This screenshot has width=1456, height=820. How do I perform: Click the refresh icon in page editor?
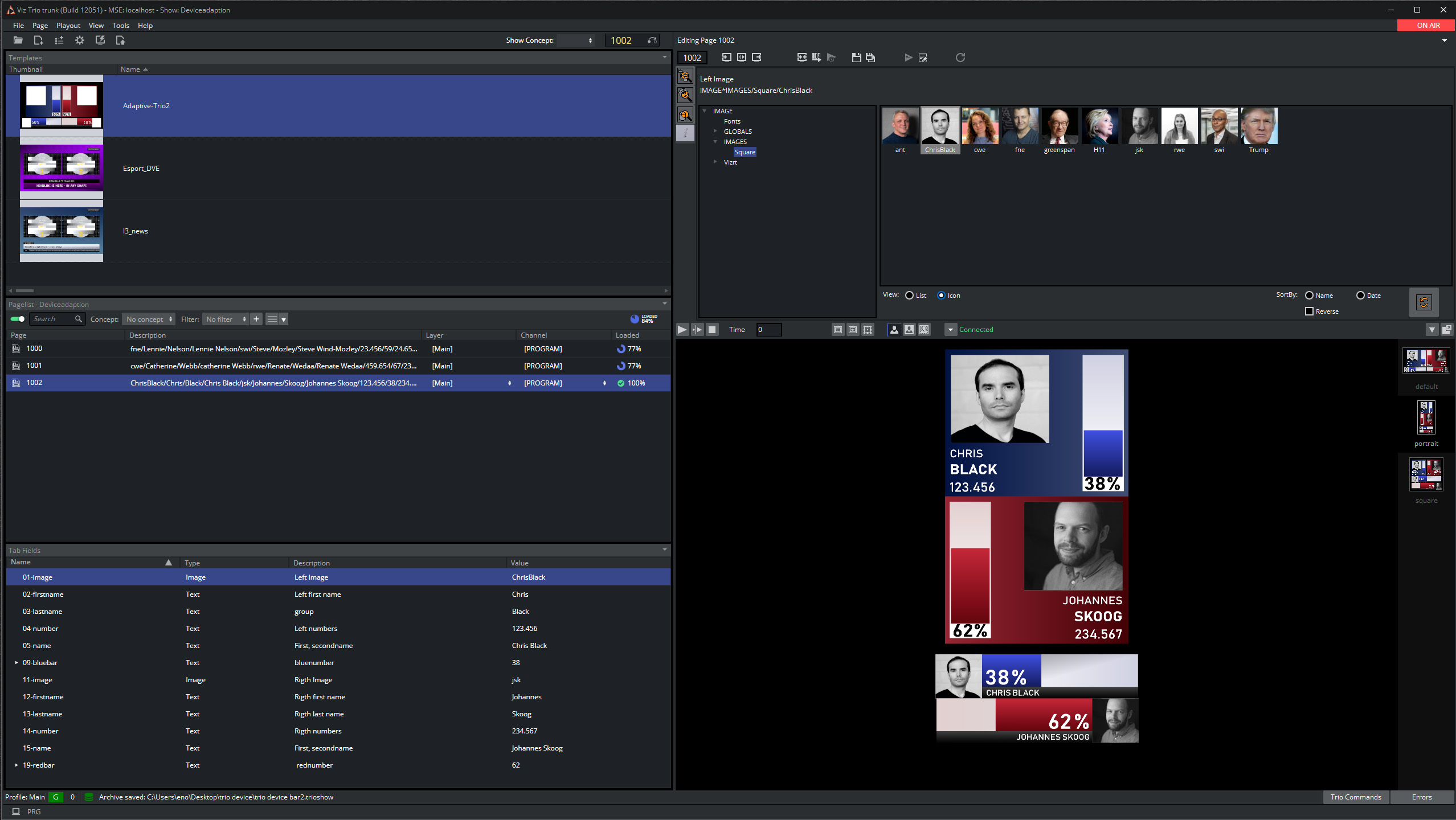tap(960, 58)
